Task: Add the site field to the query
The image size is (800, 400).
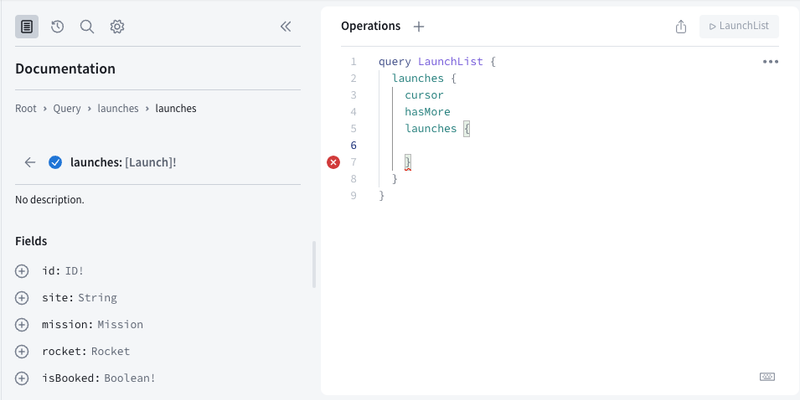Action: click(22, 298)
